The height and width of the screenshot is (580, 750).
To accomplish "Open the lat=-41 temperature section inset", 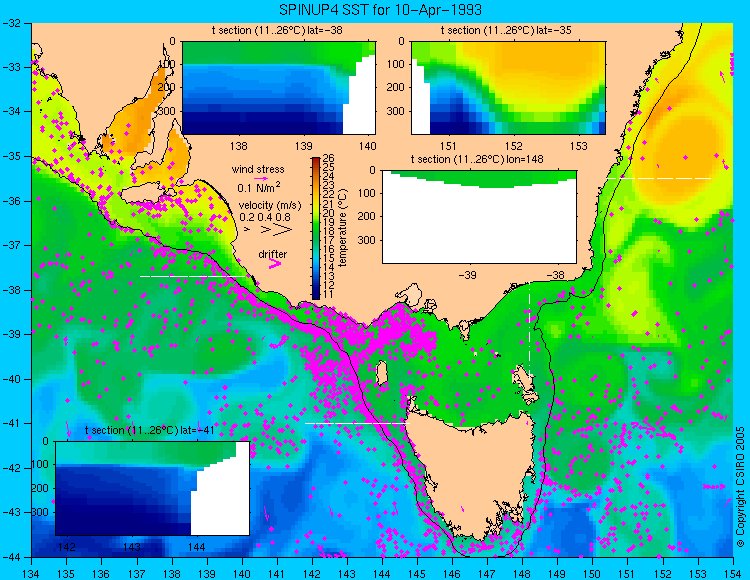I will 153,488.
